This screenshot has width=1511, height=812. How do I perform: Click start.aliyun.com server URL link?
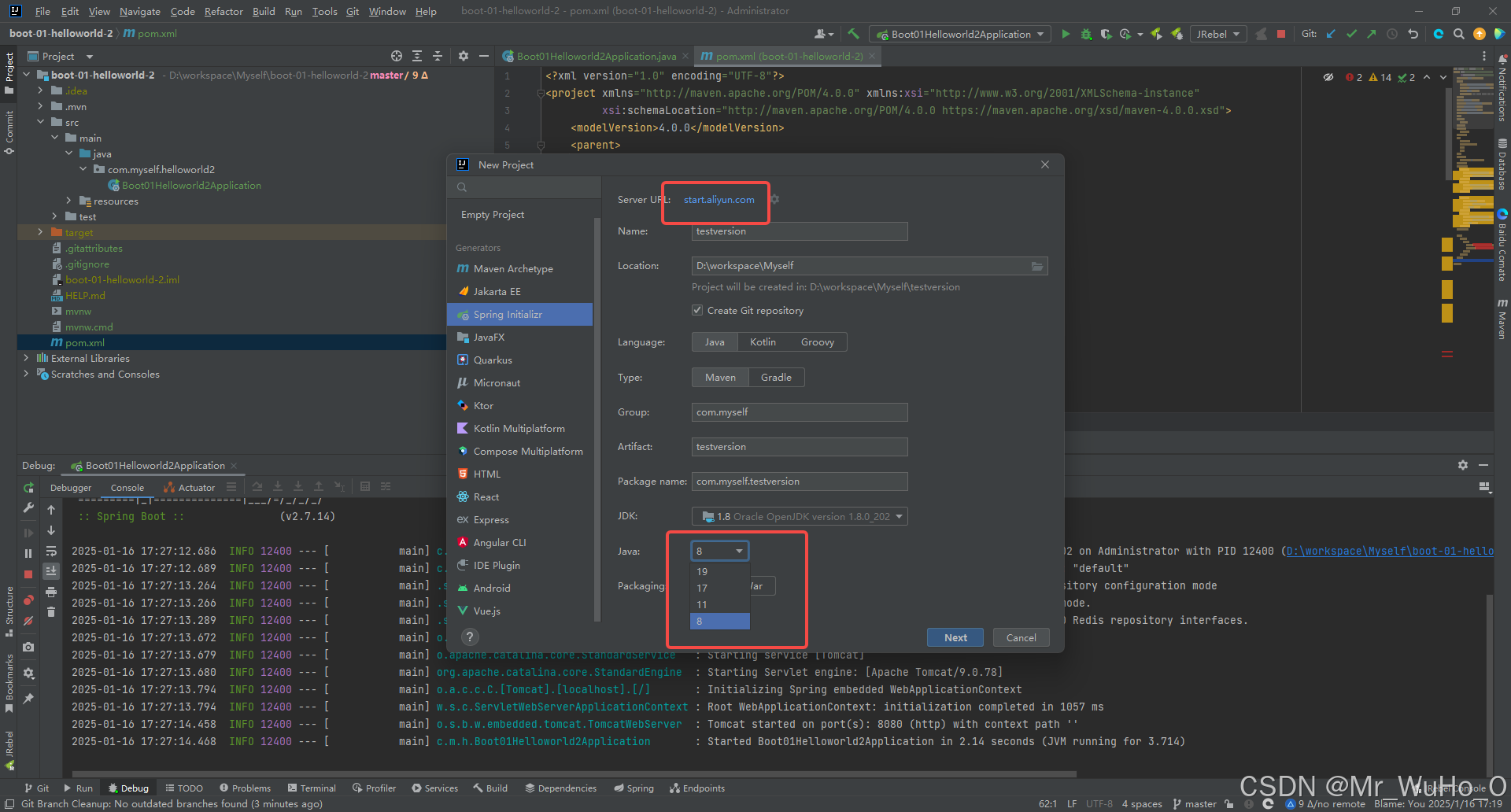pos(719,200)
